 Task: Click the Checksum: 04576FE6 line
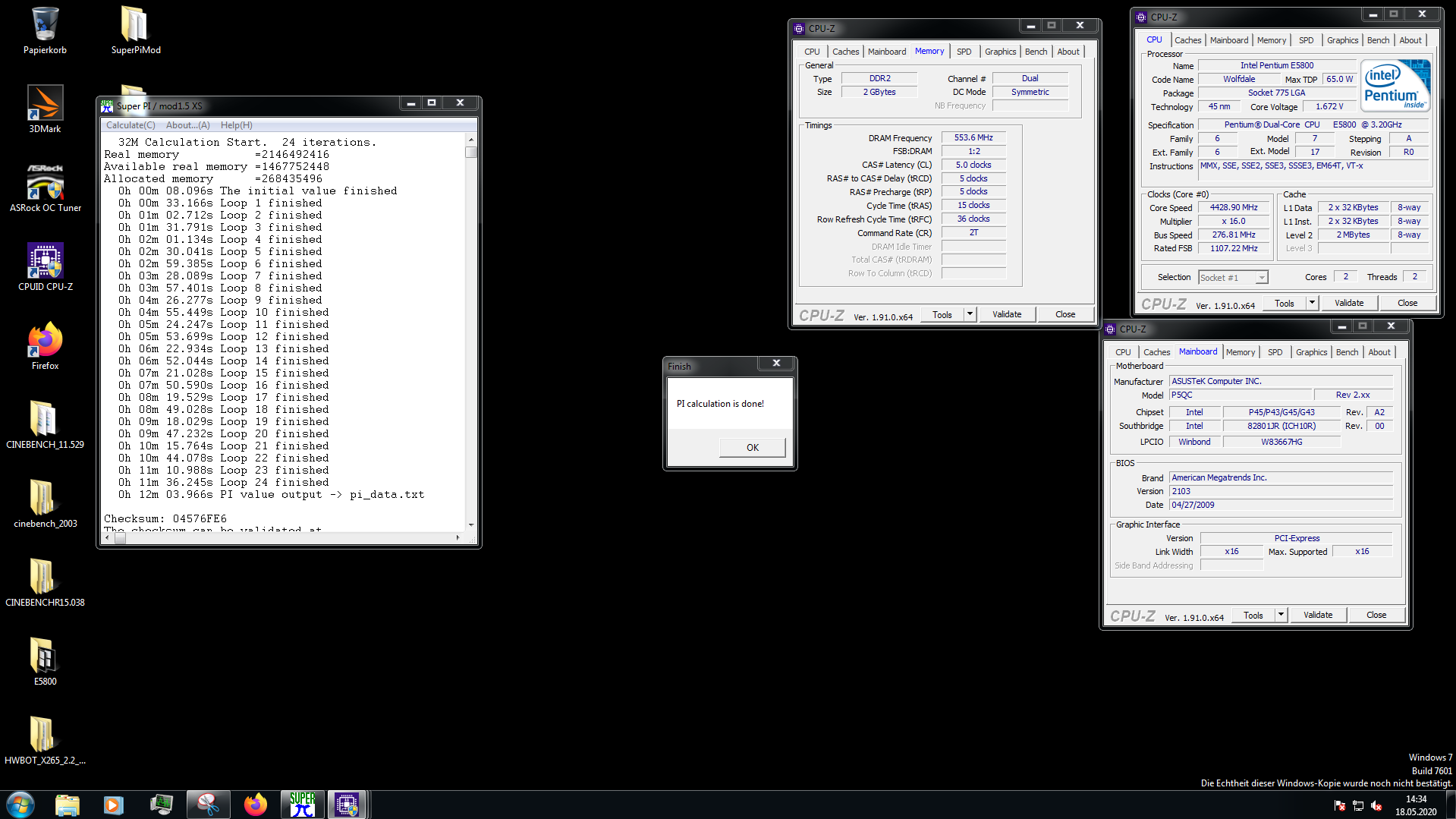165,518
